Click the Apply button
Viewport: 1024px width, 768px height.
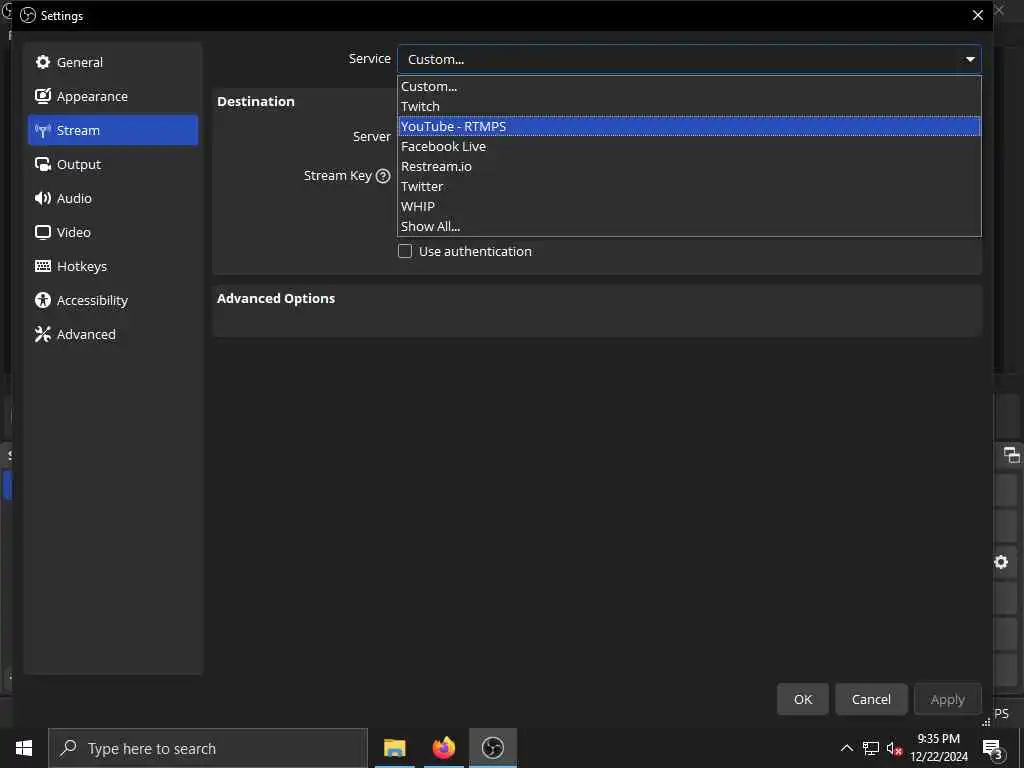[948, 699]
